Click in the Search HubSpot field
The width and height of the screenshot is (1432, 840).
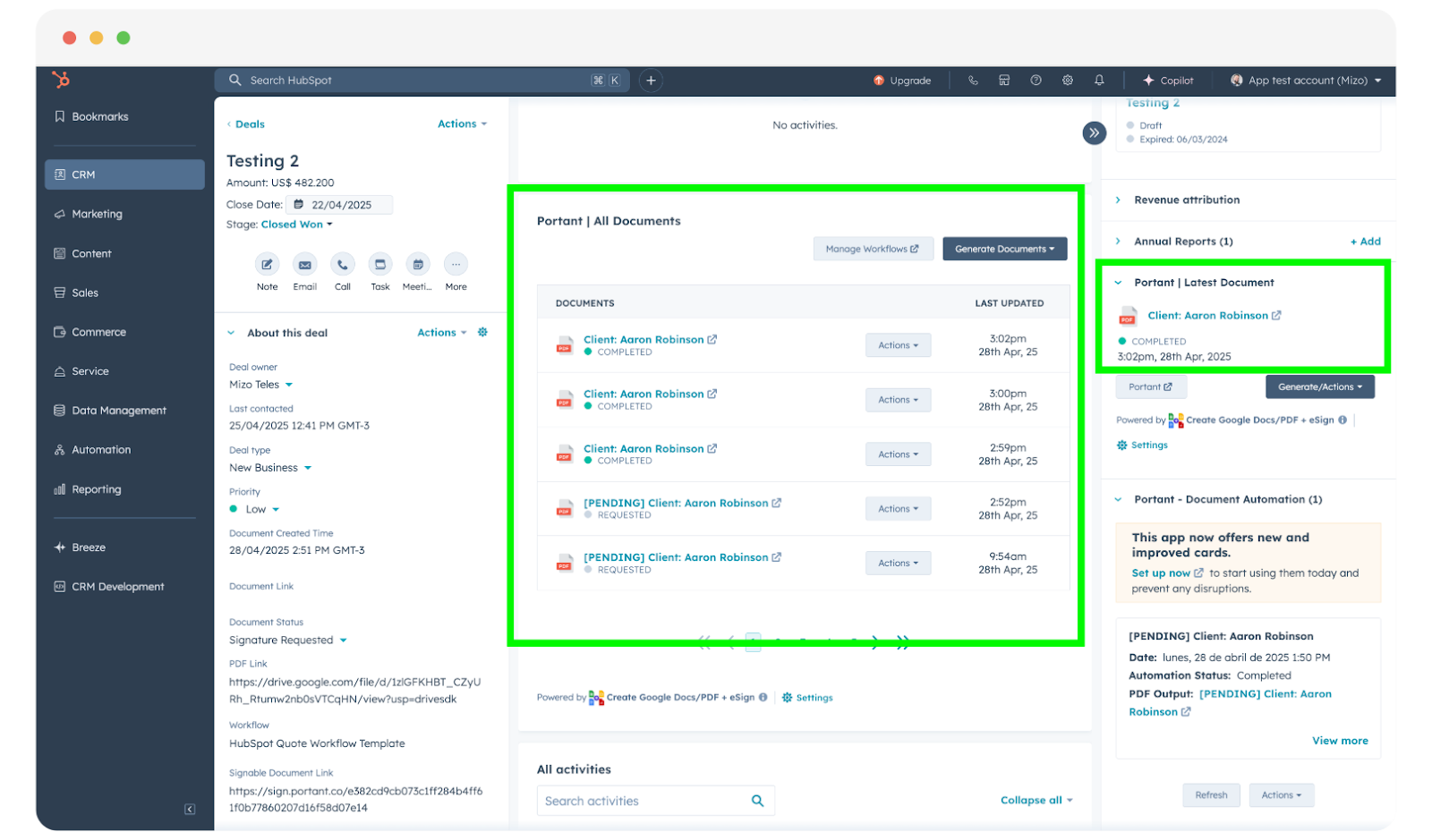click(421, 81)
